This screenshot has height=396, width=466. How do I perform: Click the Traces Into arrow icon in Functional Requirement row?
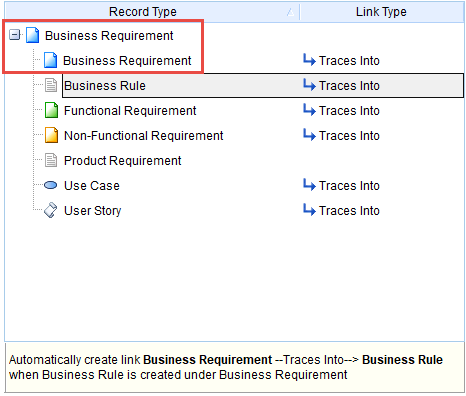(309, 110)
